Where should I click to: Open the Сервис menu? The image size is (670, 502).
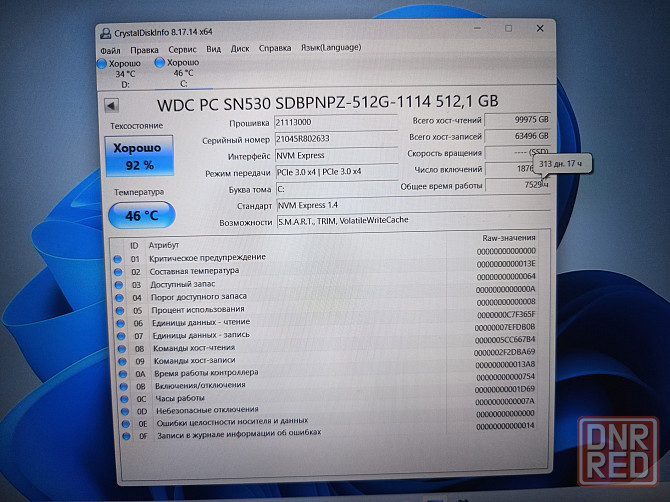click(x=182, y=50)
